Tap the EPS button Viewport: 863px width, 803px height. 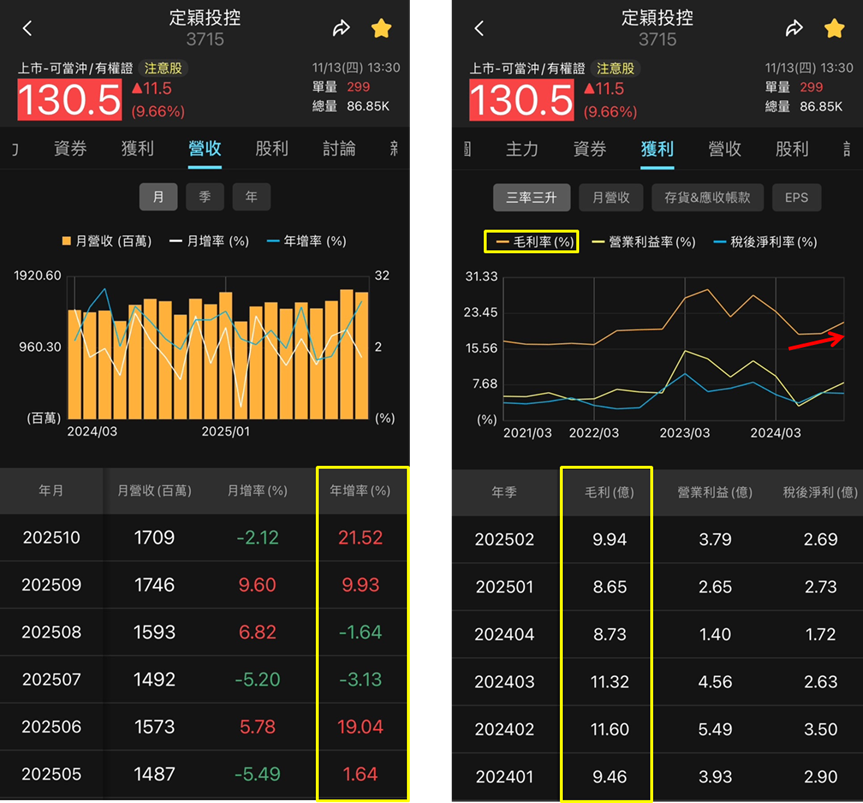pos(796,197)
